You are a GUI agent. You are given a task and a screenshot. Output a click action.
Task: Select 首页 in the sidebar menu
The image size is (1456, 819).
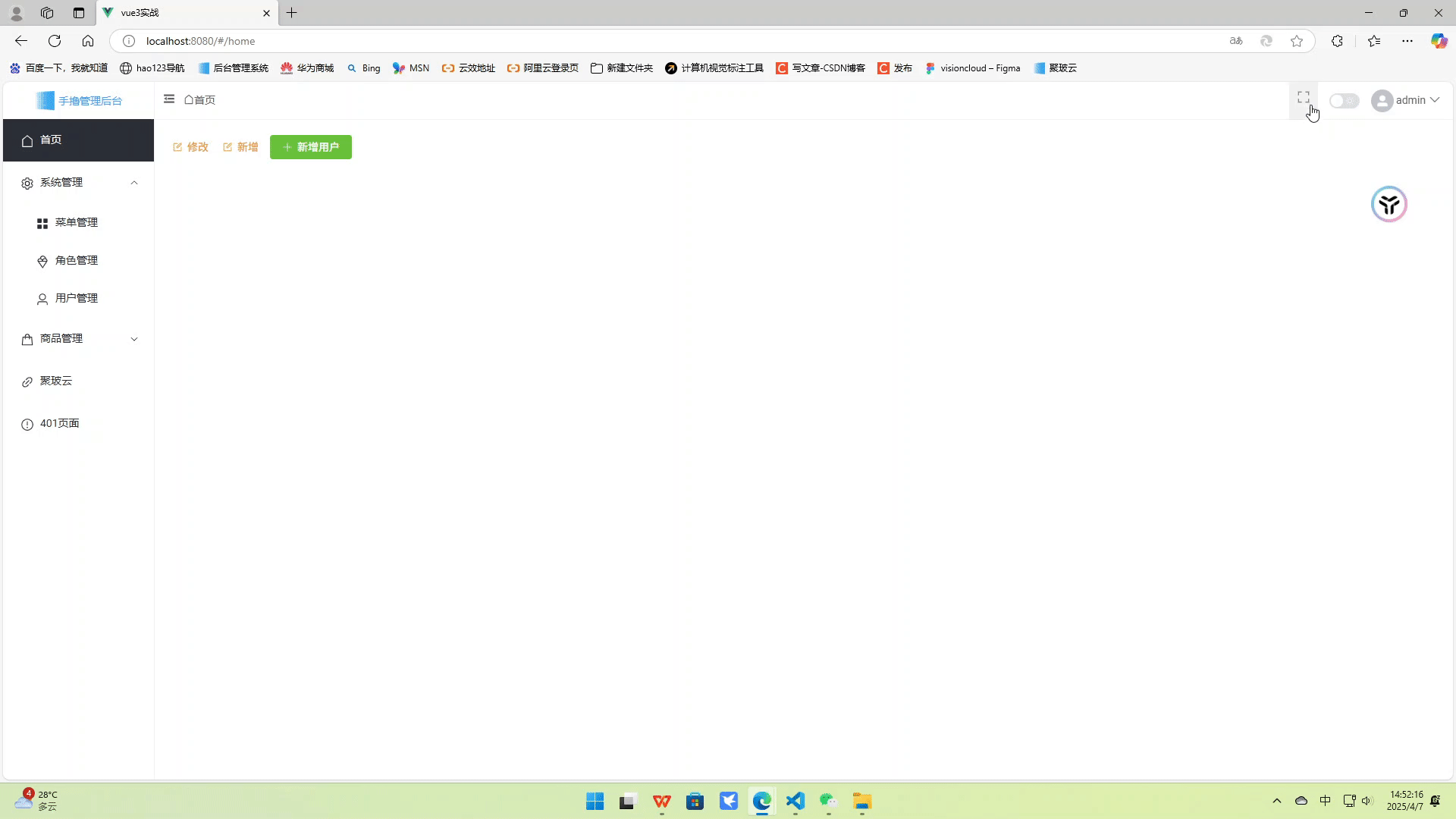click(52, 140)
